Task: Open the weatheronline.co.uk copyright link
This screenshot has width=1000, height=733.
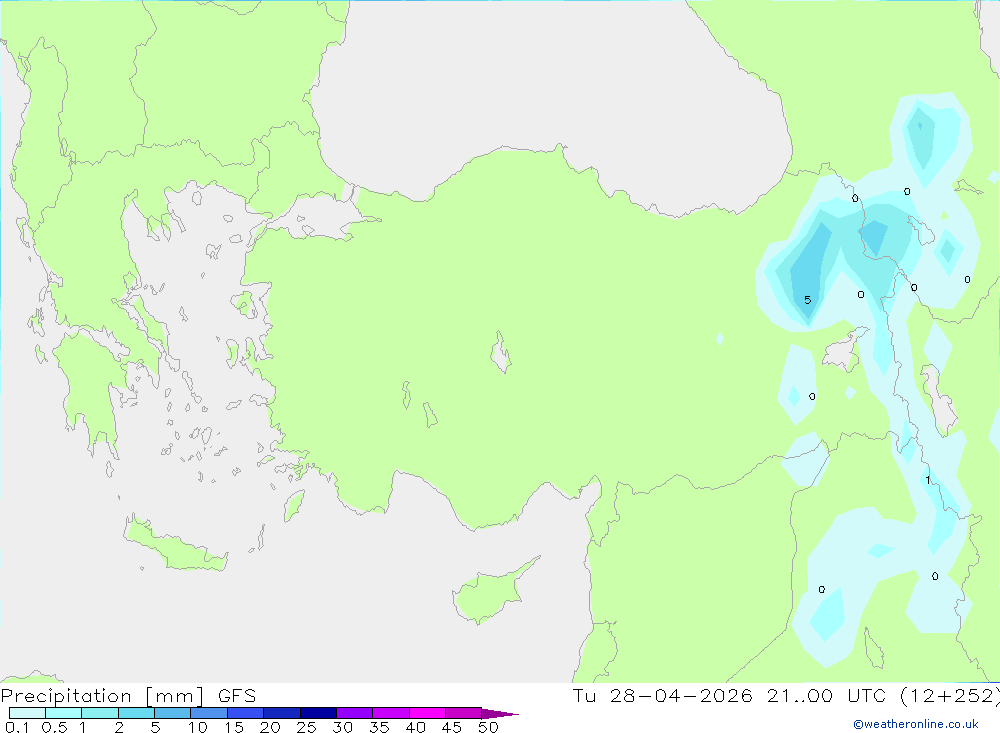Action: click(x=916, y=724)
